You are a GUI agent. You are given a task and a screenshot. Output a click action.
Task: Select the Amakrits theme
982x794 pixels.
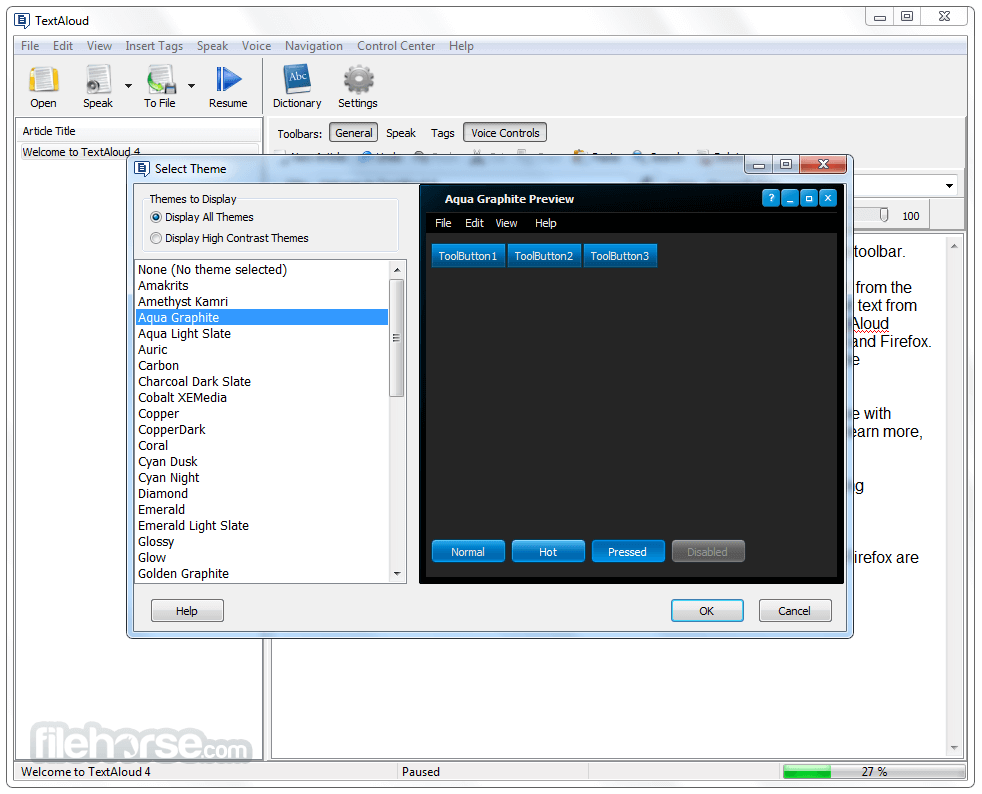[262, 286]
